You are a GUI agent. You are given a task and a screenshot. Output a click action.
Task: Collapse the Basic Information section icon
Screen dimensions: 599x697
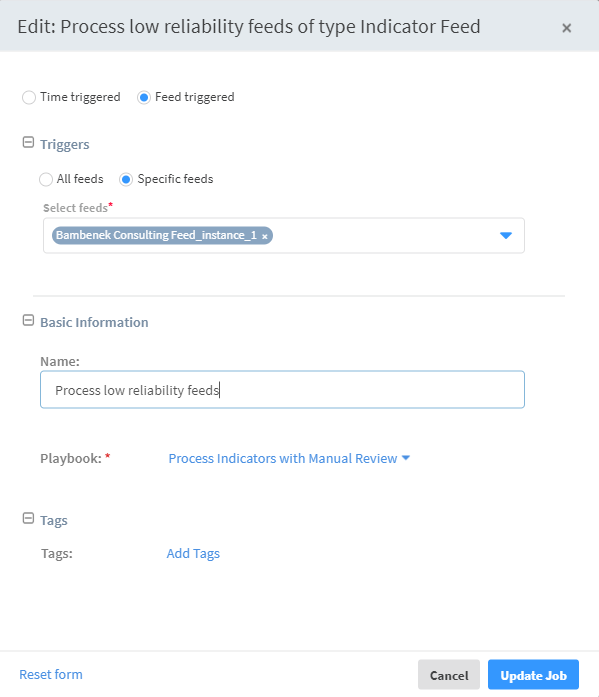(28, 320)
